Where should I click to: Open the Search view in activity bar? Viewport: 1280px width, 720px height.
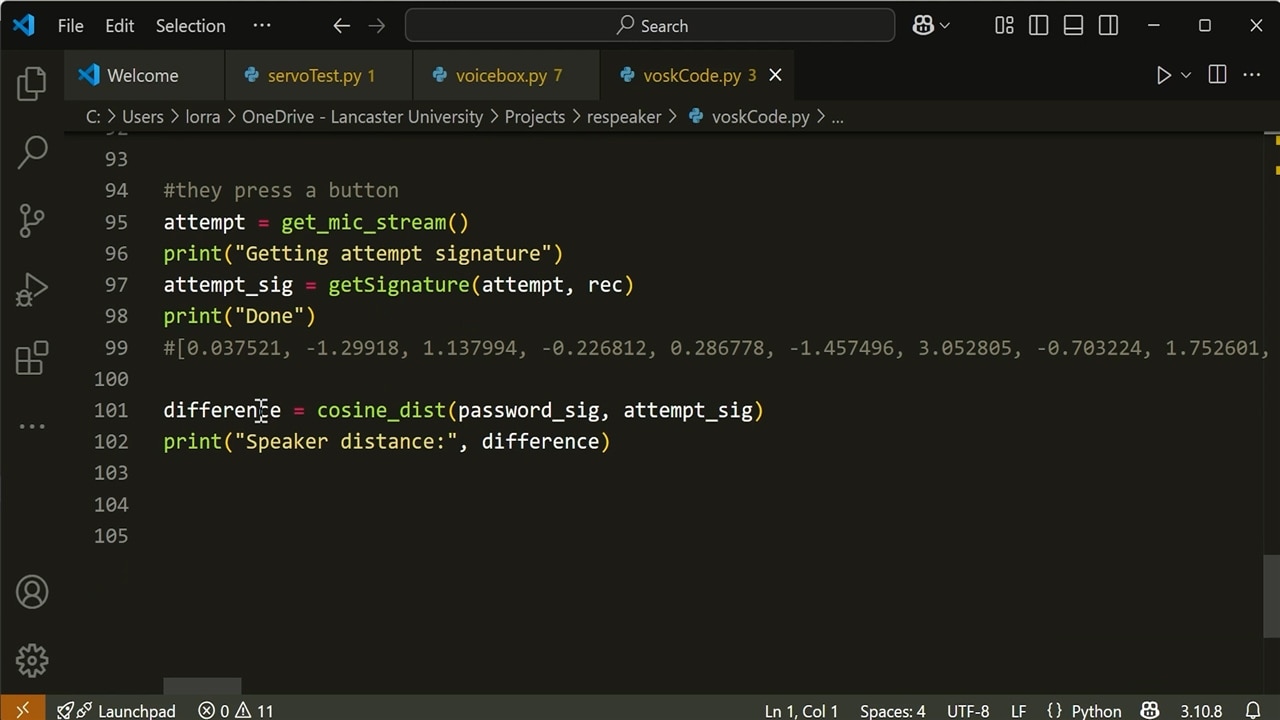click(x=32, y=152)
